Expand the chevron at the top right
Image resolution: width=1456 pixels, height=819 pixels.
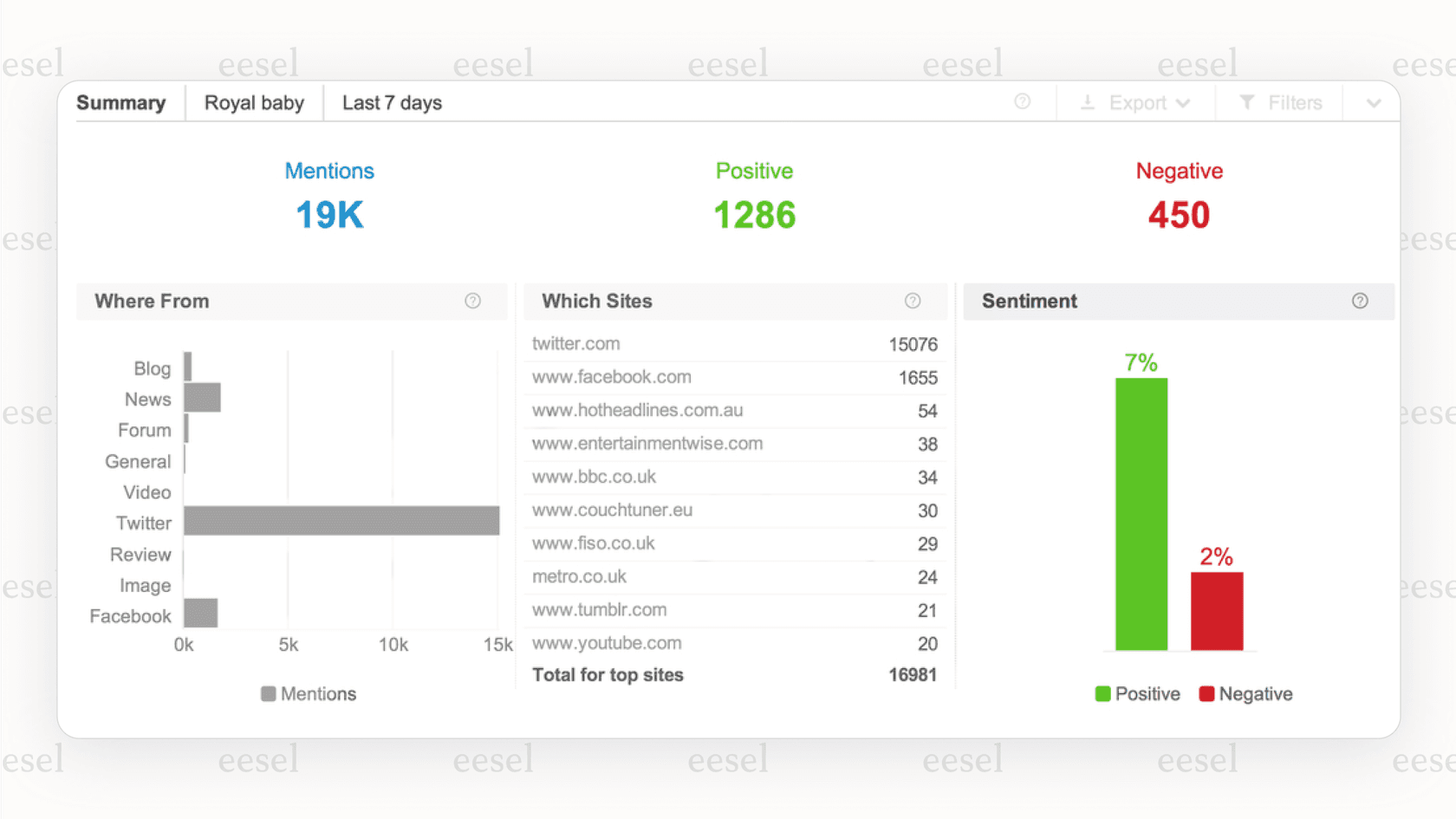[x=1372, y=102]
